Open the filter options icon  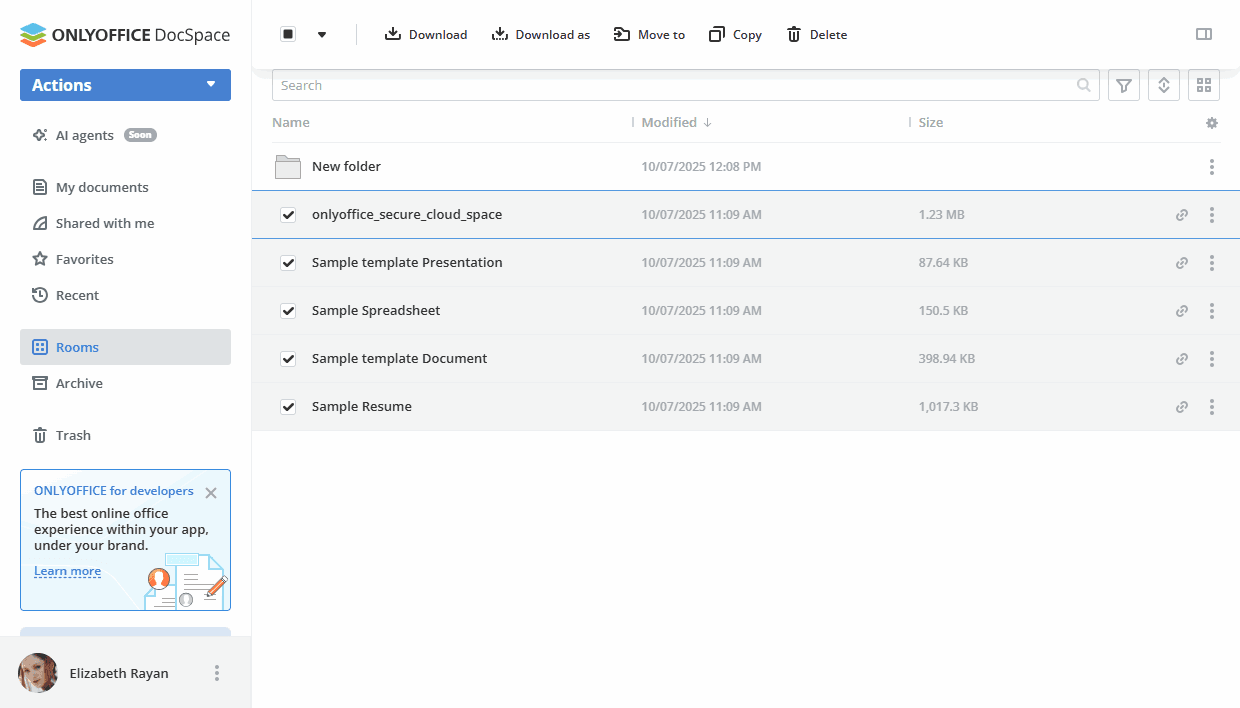pos(1124,86)
